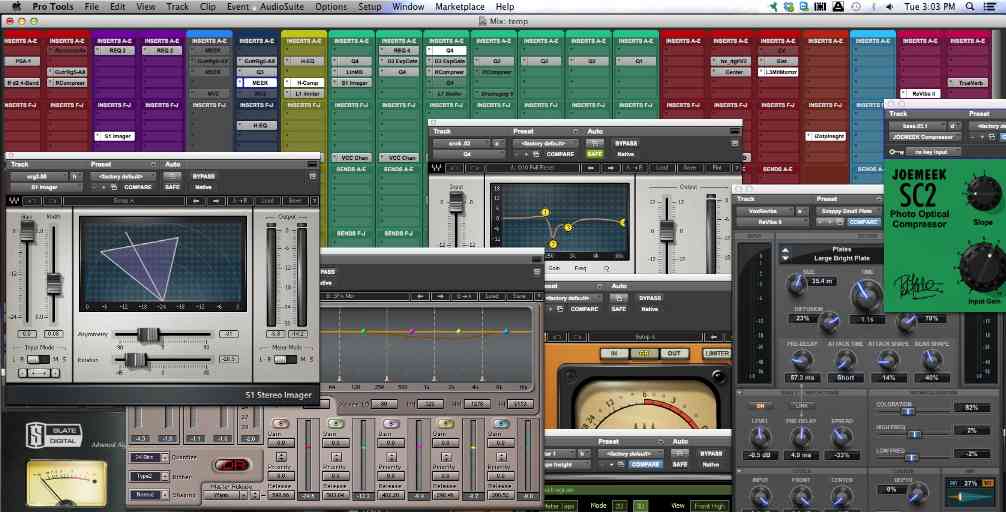Open the Track menu
Screen dimensions: 1006x512
point(178,6)
